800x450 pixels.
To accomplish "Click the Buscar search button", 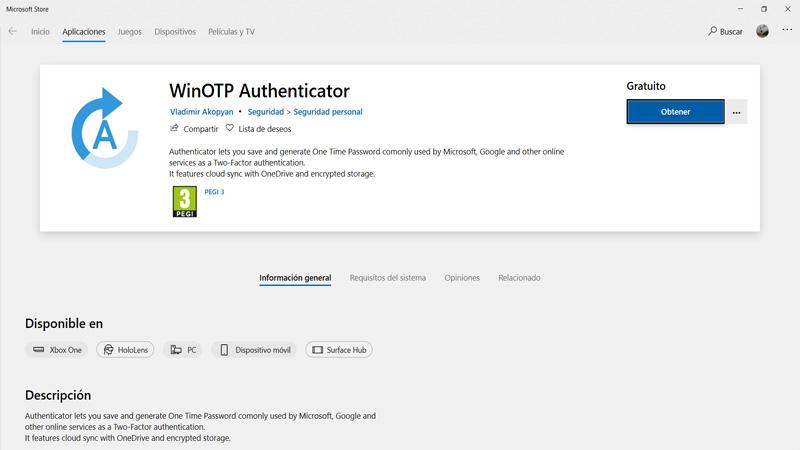I will coord(725,32).
